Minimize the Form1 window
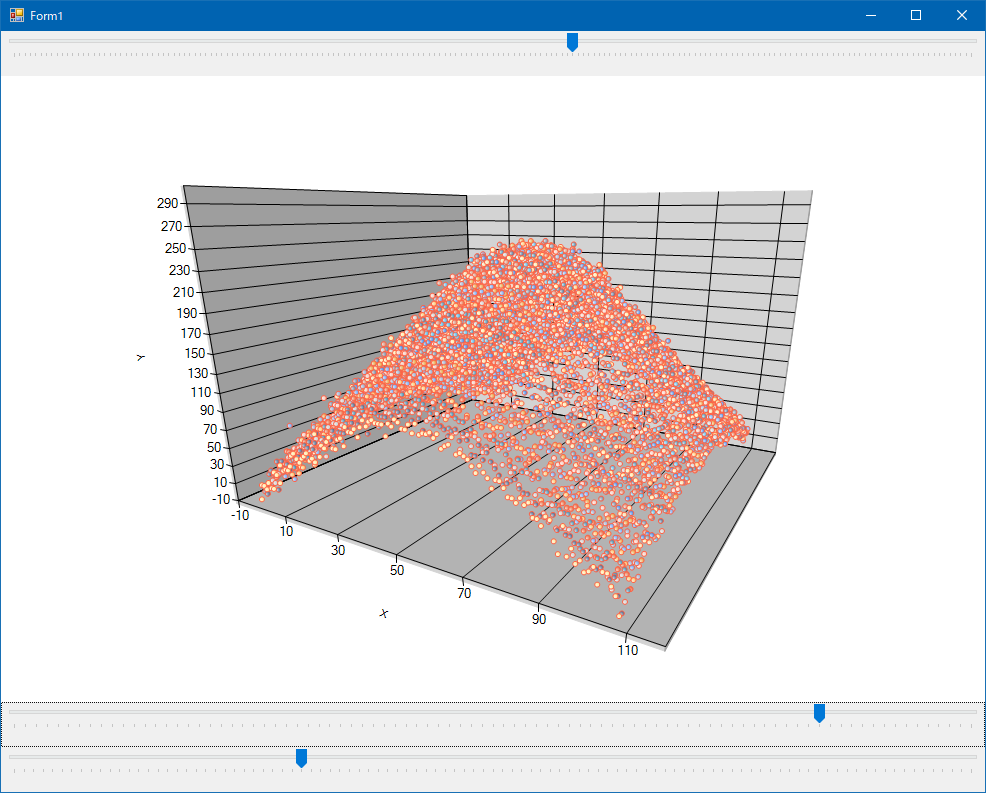 [871, 15]
